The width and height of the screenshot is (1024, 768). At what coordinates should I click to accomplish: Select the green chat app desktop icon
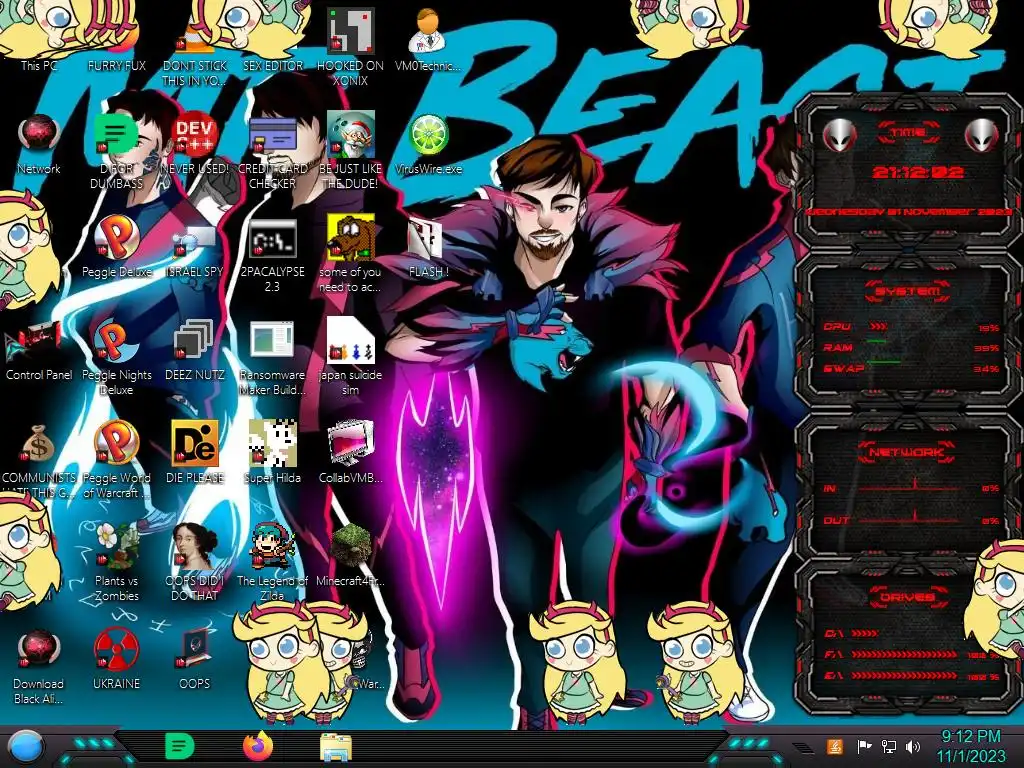click(116, 150)
